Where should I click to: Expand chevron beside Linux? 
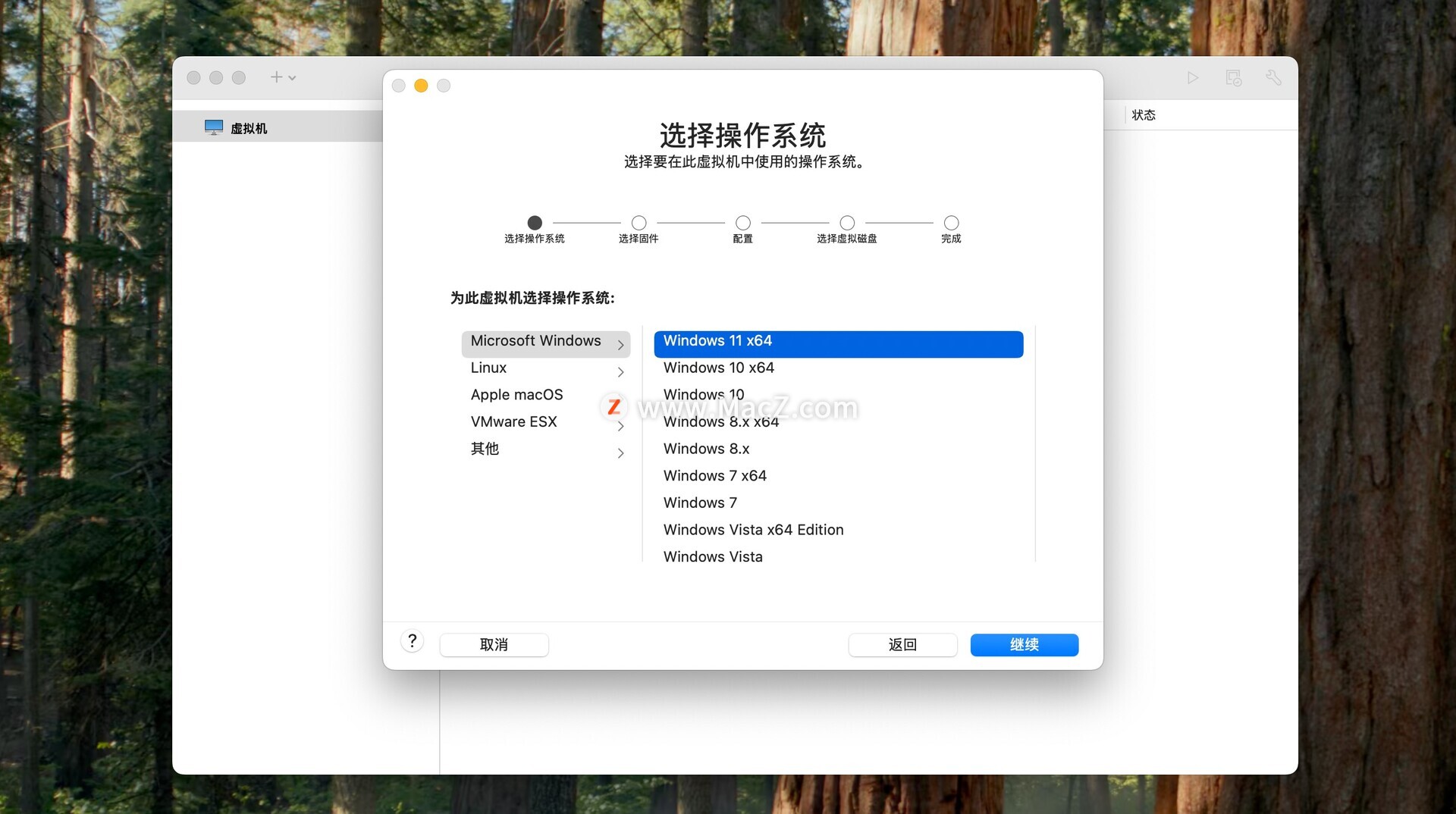click(620, 372)
